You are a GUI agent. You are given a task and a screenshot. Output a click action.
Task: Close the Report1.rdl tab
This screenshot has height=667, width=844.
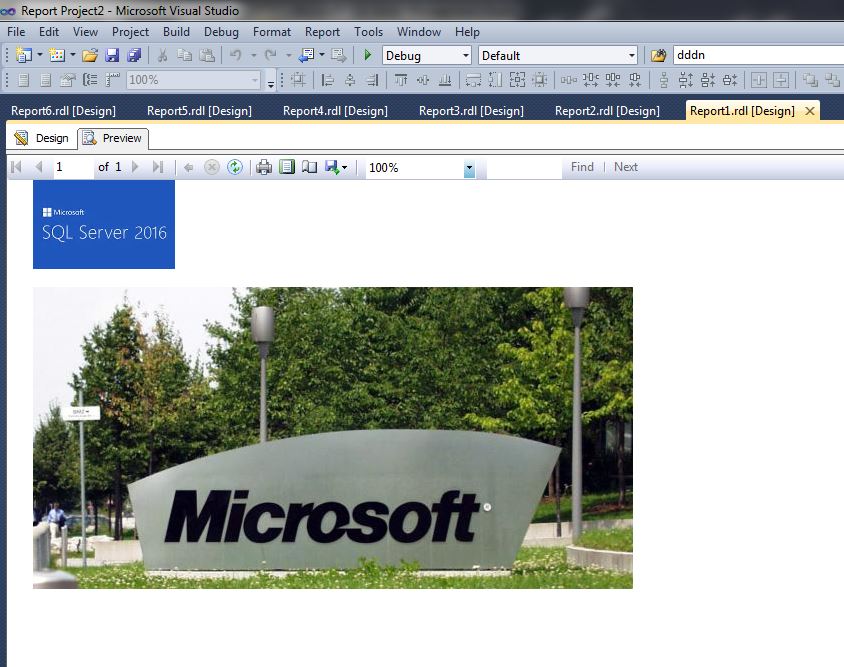(810, 111)
